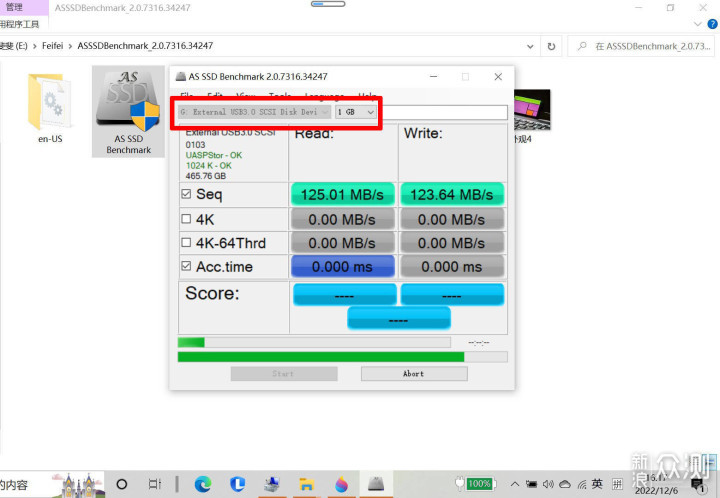
Task: Click the Abort button
Action: pos(414,374)
